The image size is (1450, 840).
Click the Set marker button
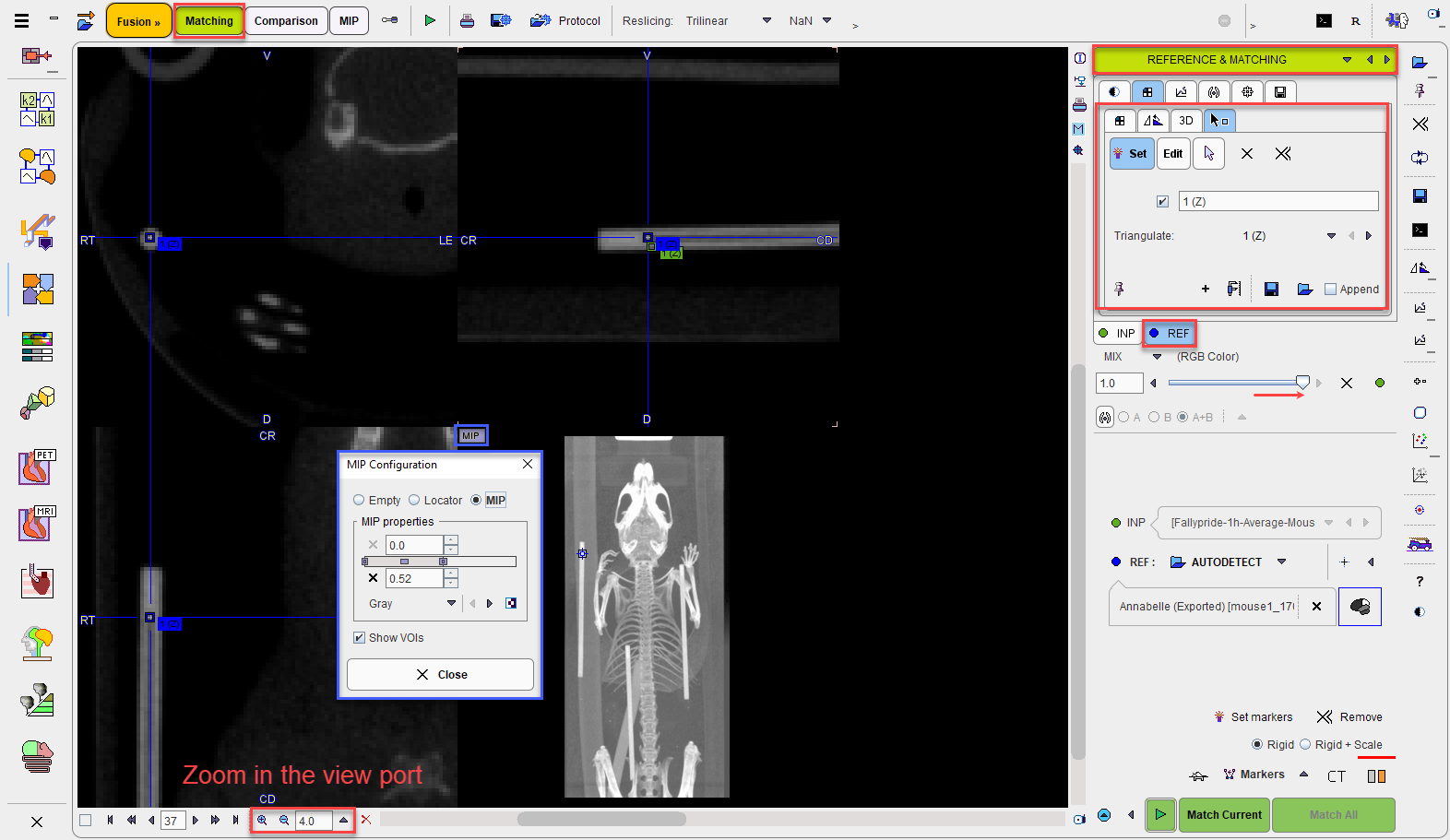click(1131, 154)
